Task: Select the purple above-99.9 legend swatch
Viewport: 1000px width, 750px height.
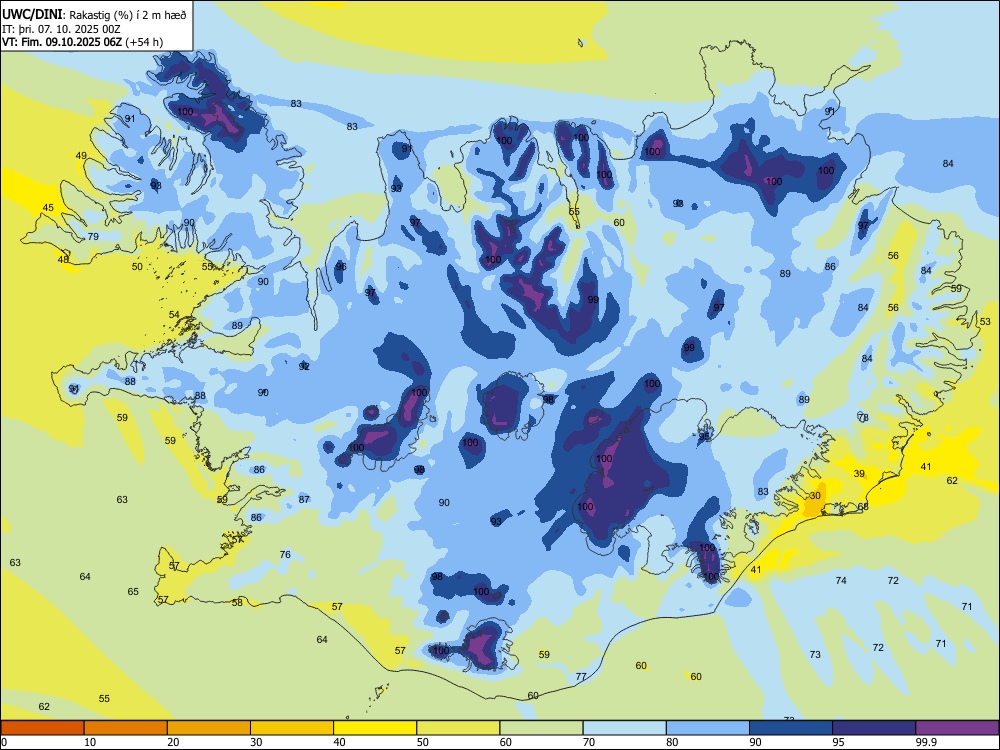Action: point(957,728)
